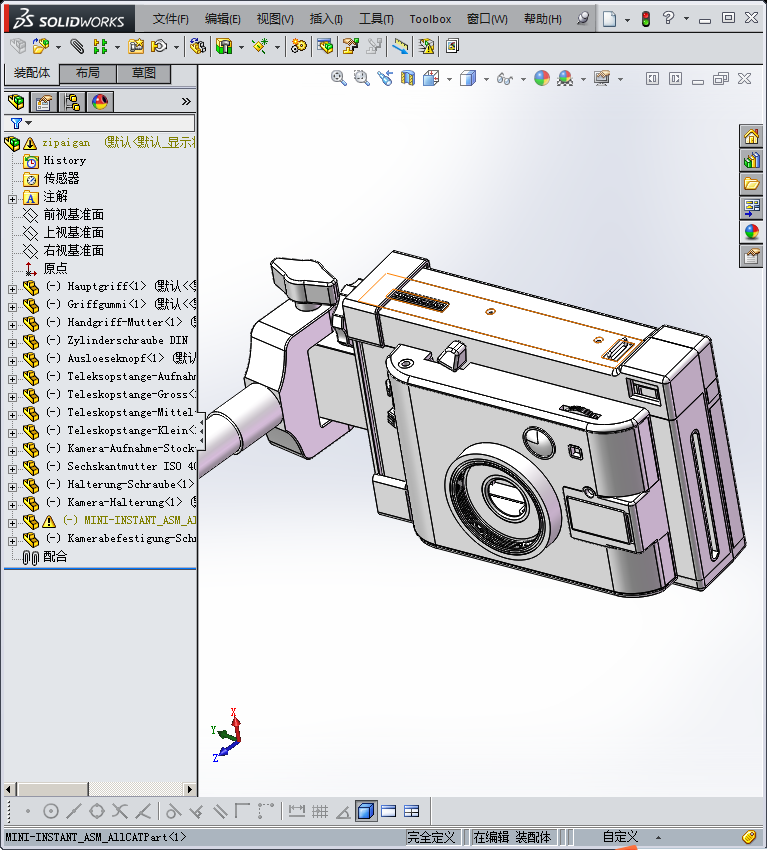The width and height of the screenshot is (767, 850).
Task: Select the 前视基准面 front plane item
Action: [x=73, y=215]
